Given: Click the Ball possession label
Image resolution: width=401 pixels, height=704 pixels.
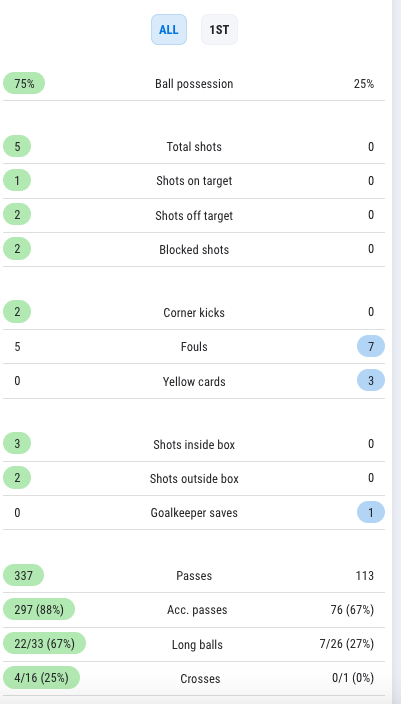Looking at the screenshot, I should pos(194,84).
